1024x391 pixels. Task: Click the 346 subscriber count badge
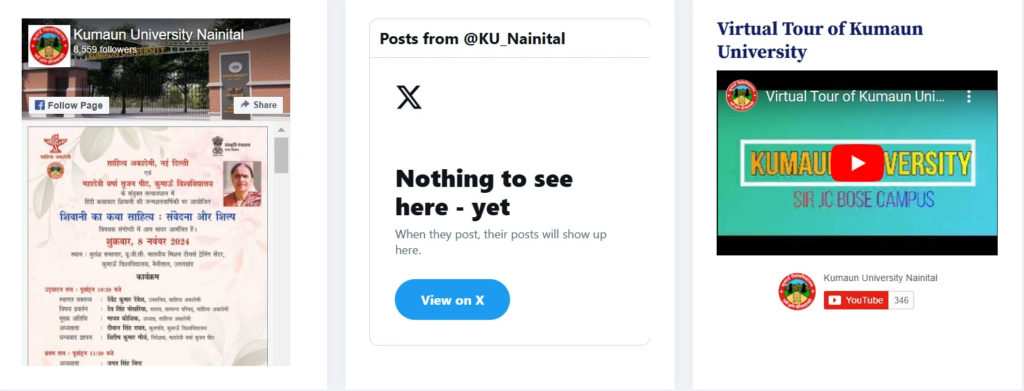(901, 300)
